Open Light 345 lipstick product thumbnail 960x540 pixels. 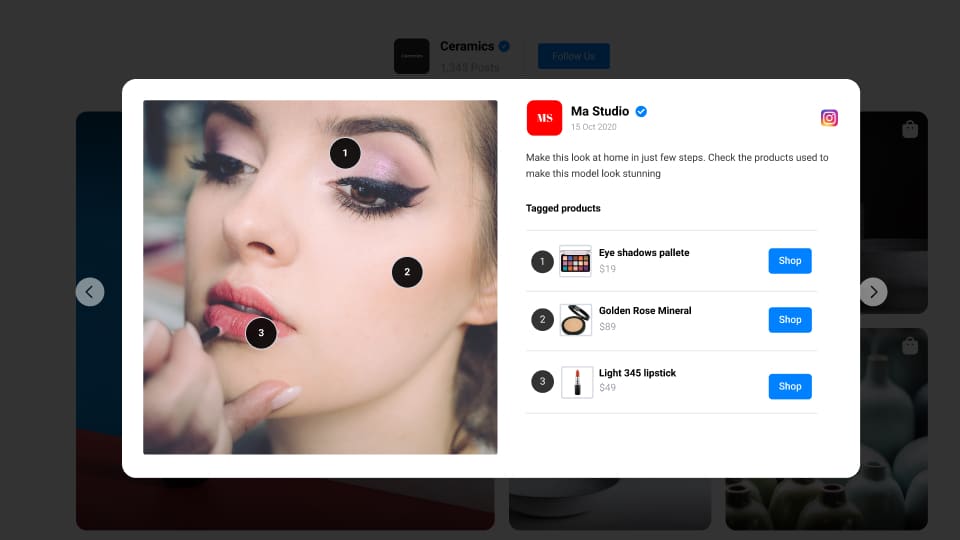577,382
